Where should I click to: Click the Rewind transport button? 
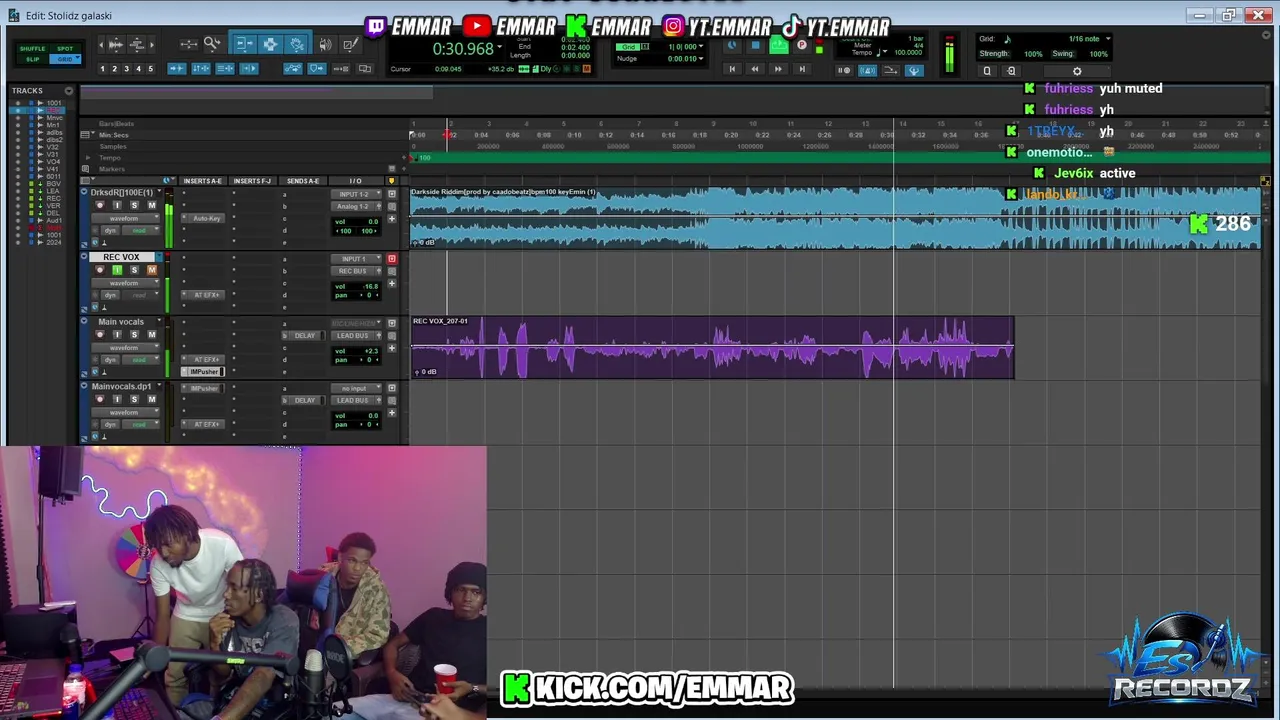click(x=755, y=69)
